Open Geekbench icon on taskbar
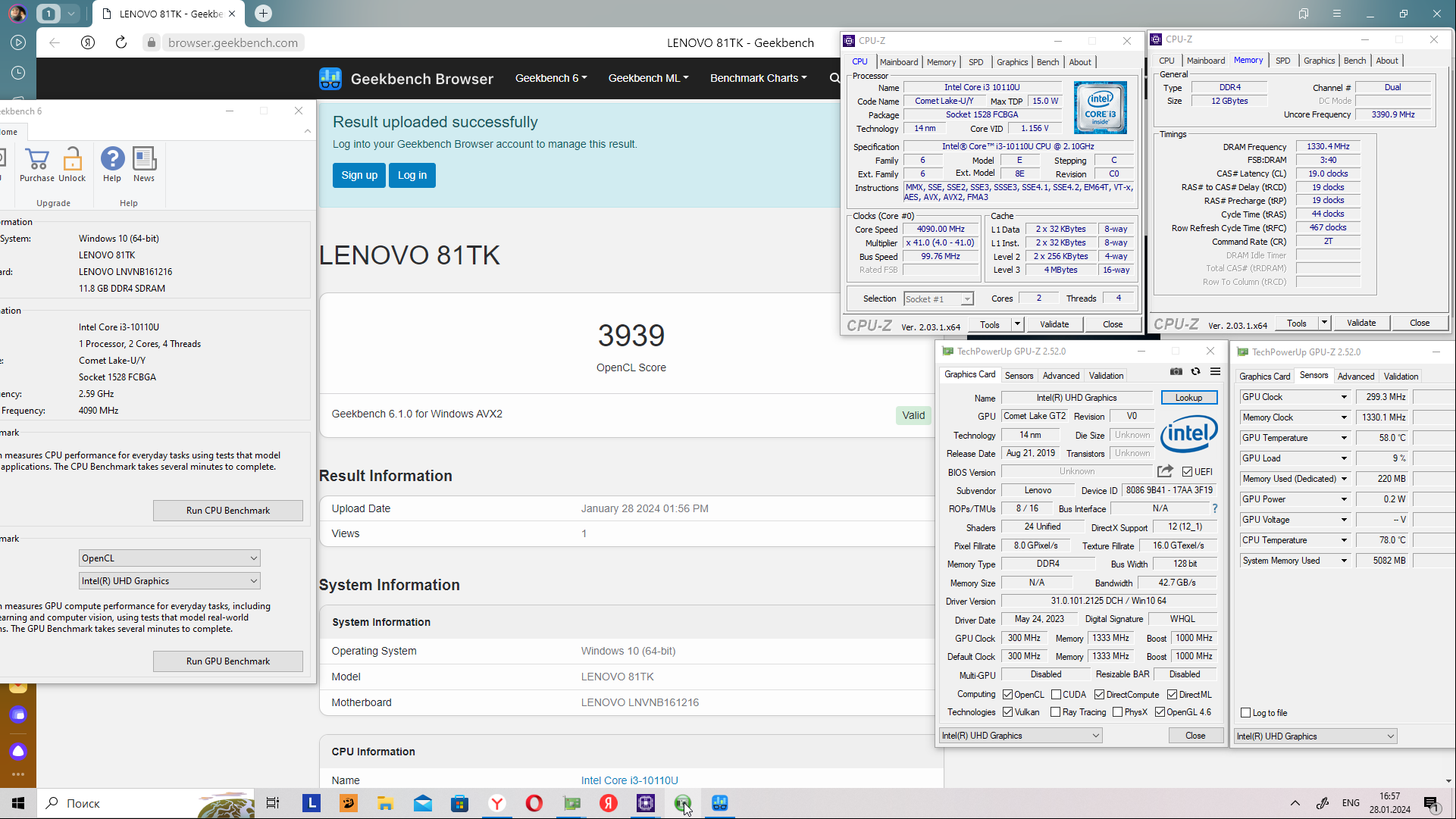 point(720,803)
